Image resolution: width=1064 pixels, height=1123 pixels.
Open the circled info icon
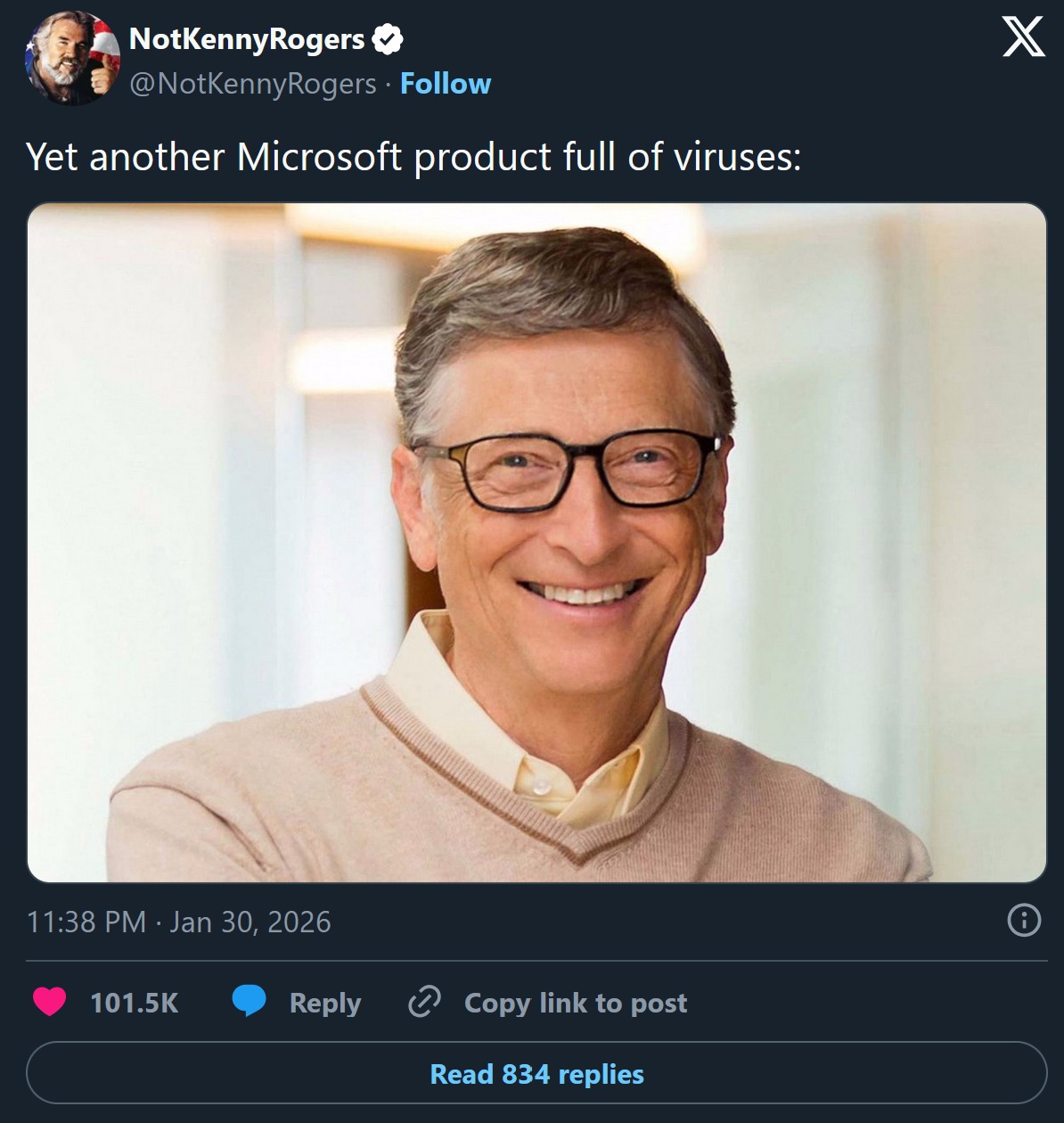(1023, 920)
